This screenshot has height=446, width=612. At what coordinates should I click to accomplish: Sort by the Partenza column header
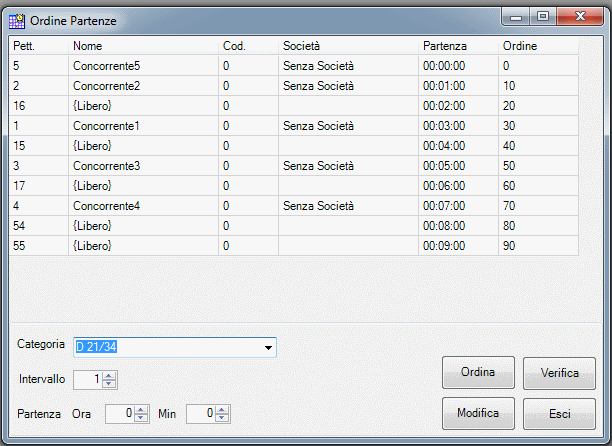(458, 46)
